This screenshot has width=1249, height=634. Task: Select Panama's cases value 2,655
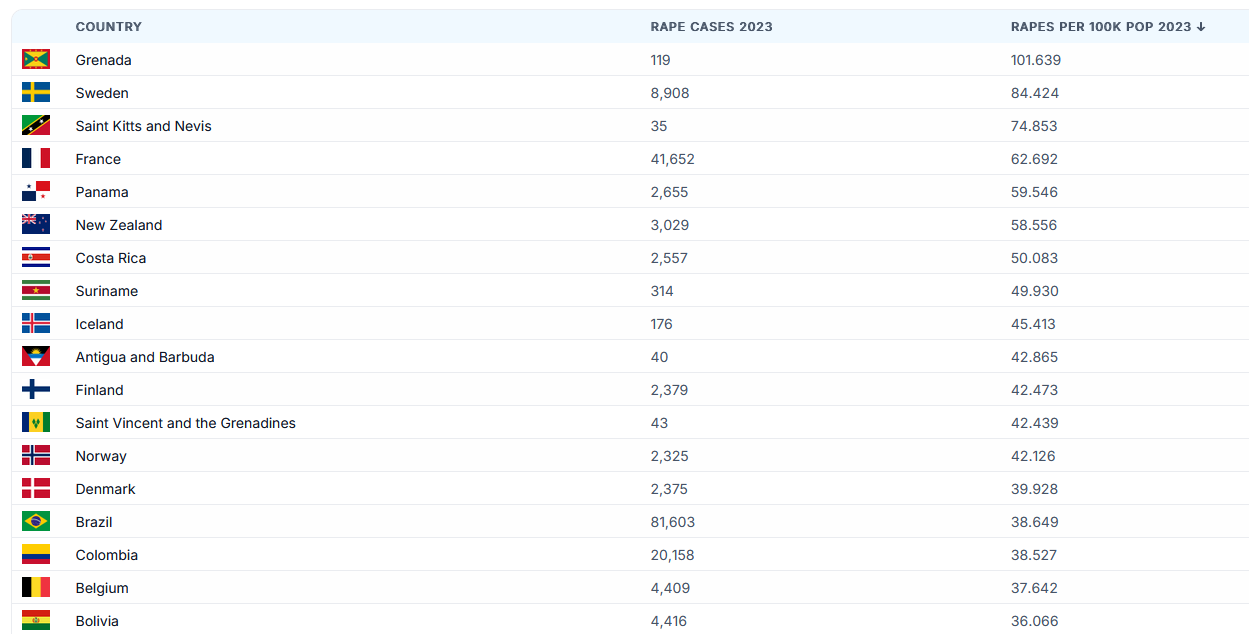(x=670, y=192)
